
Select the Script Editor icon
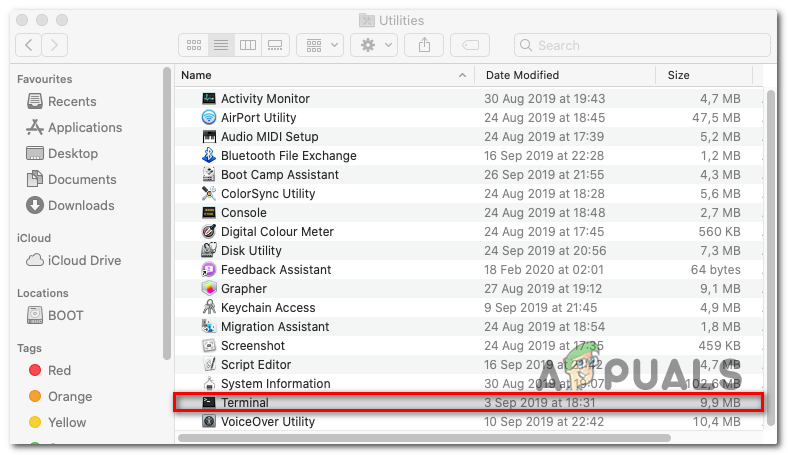[x=209, y=365]
